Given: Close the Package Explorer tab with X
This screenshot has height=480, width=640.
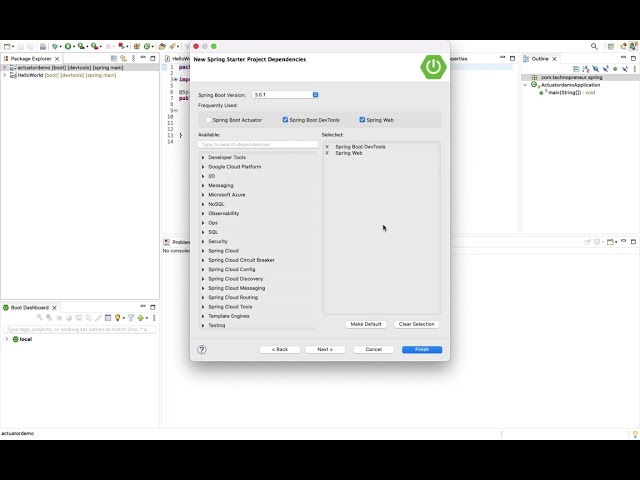Looking at the screenshot, I should click(x=57, y=59).
